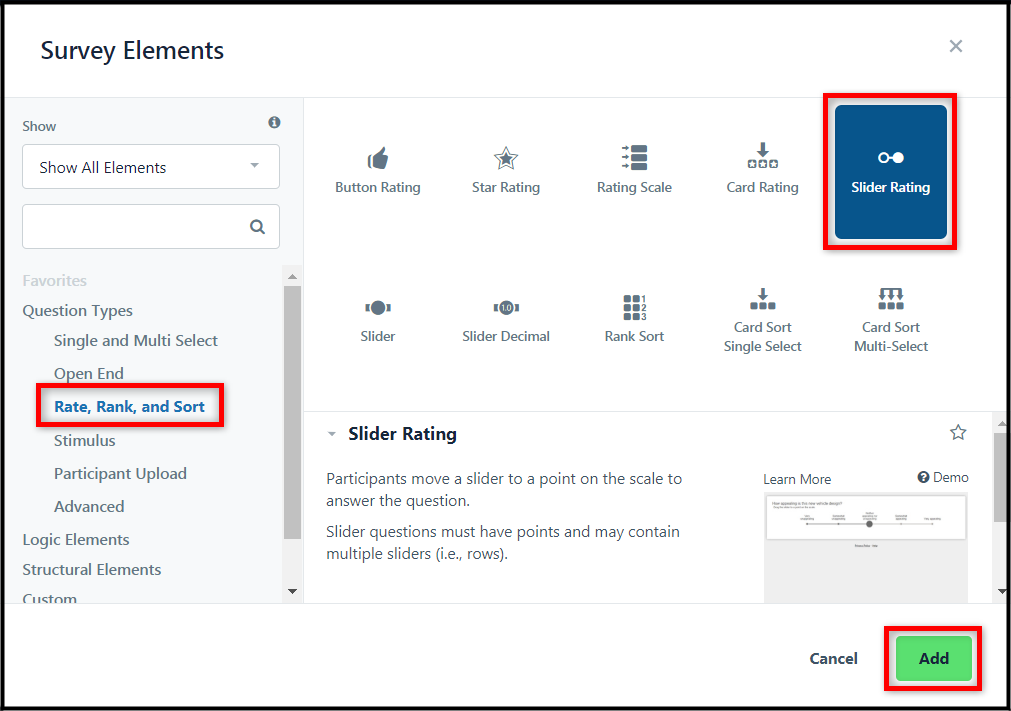The width and height of the screenshot is (1011, 711).
Task: Click the info icon beside Show
Action: (274, 122)
